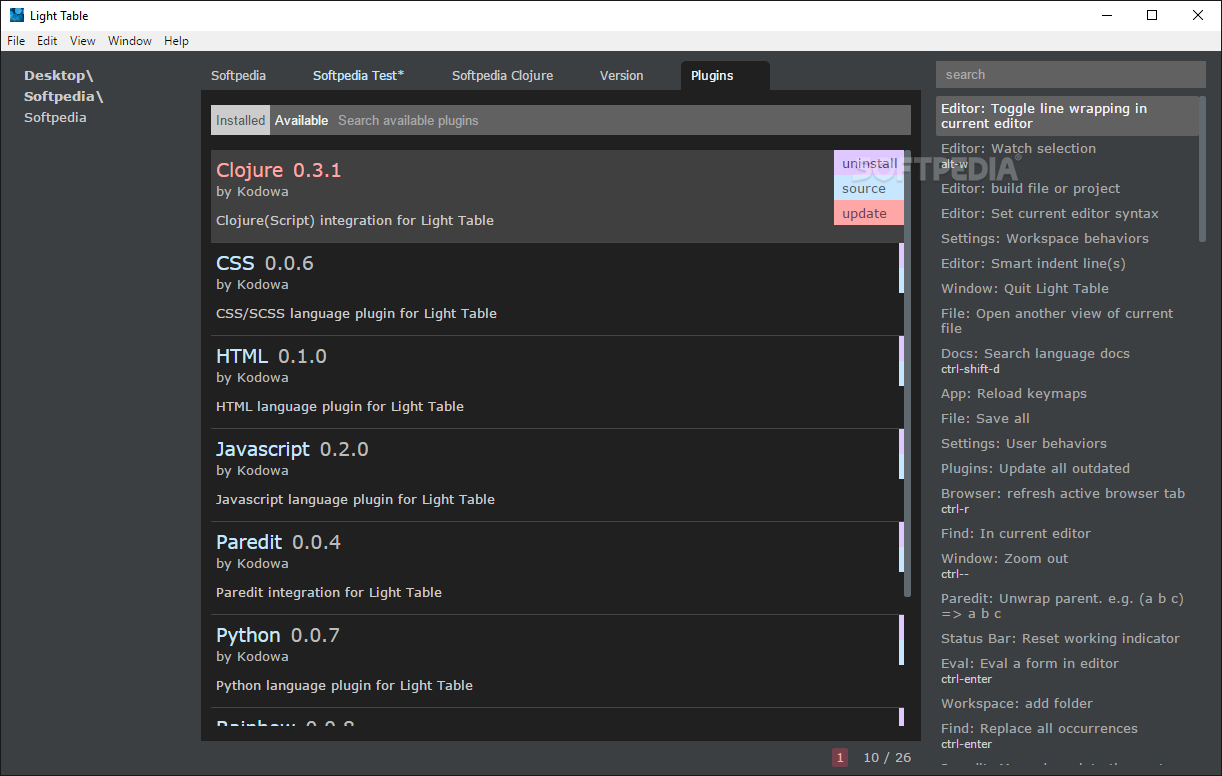Run Find: Replace all occurrences command
The width and height of the screenshot is (1222, 776).
[x=1068, y=735]
